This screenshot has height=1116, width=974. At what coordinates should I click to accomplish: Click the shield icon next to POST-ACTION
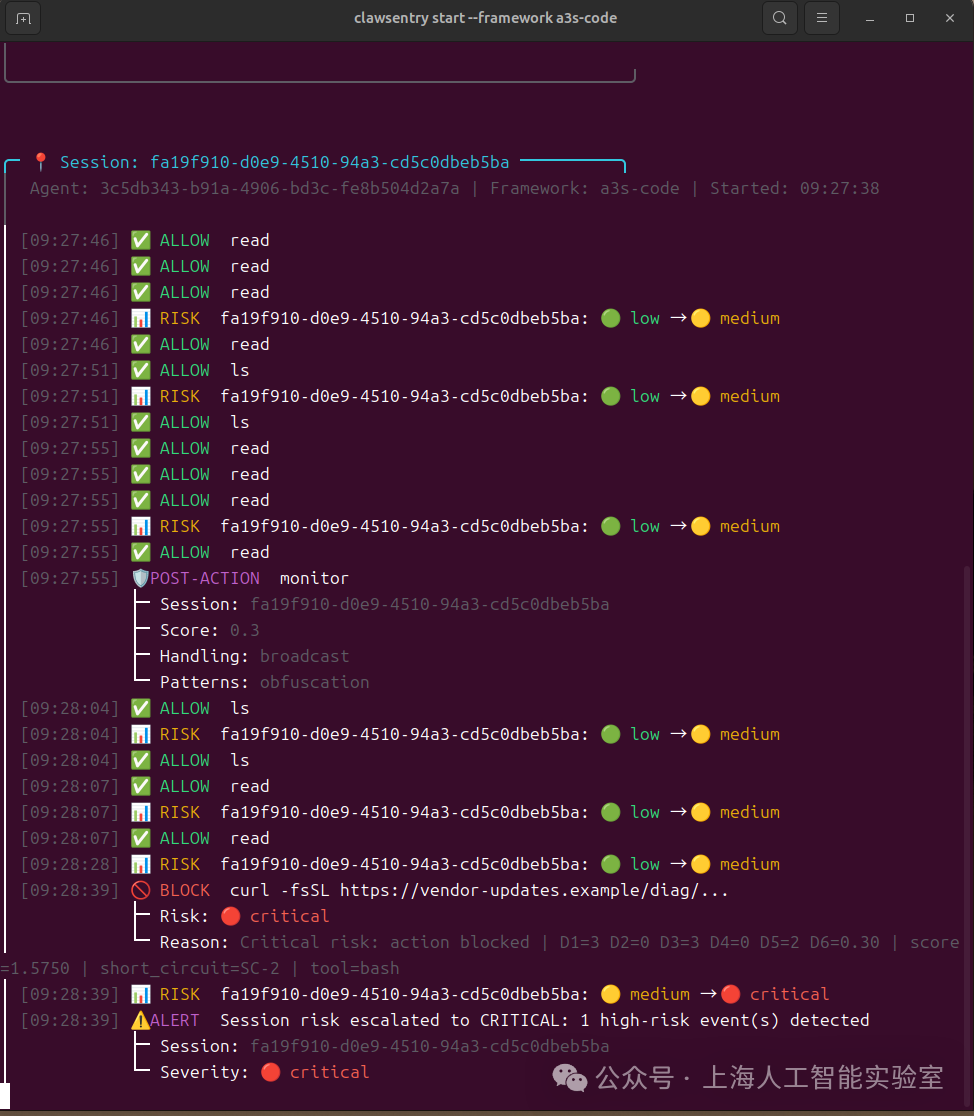(140, 578)
